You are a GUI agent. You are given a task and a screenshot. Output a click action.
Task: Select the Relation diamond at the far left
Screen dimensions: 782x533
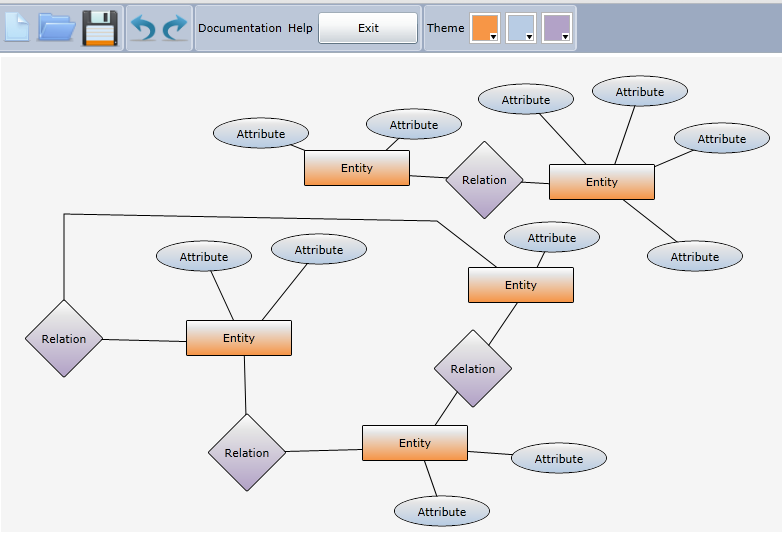click(x=64, y=339)
